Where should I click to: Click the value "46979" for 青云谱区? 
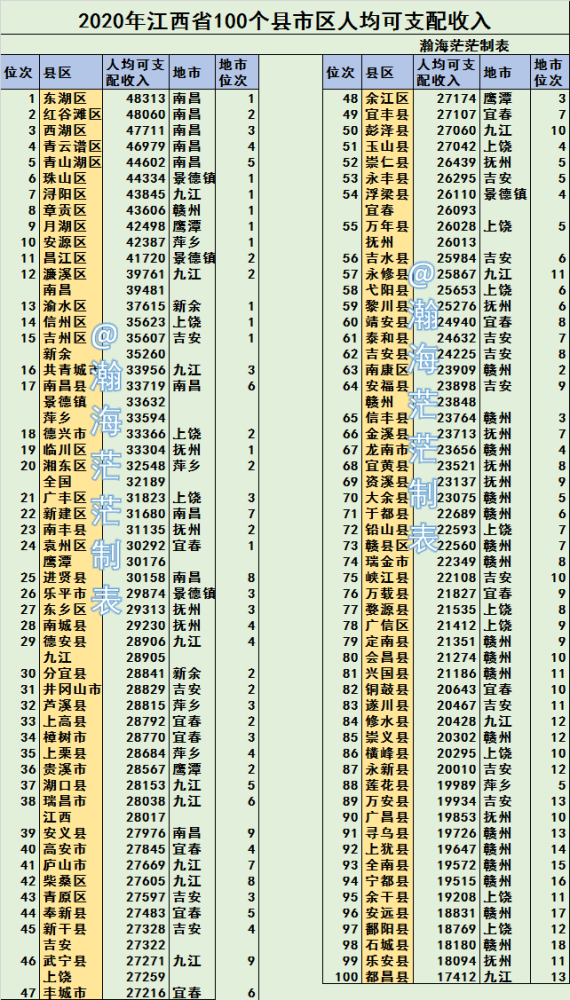click(x=146, y=147)
